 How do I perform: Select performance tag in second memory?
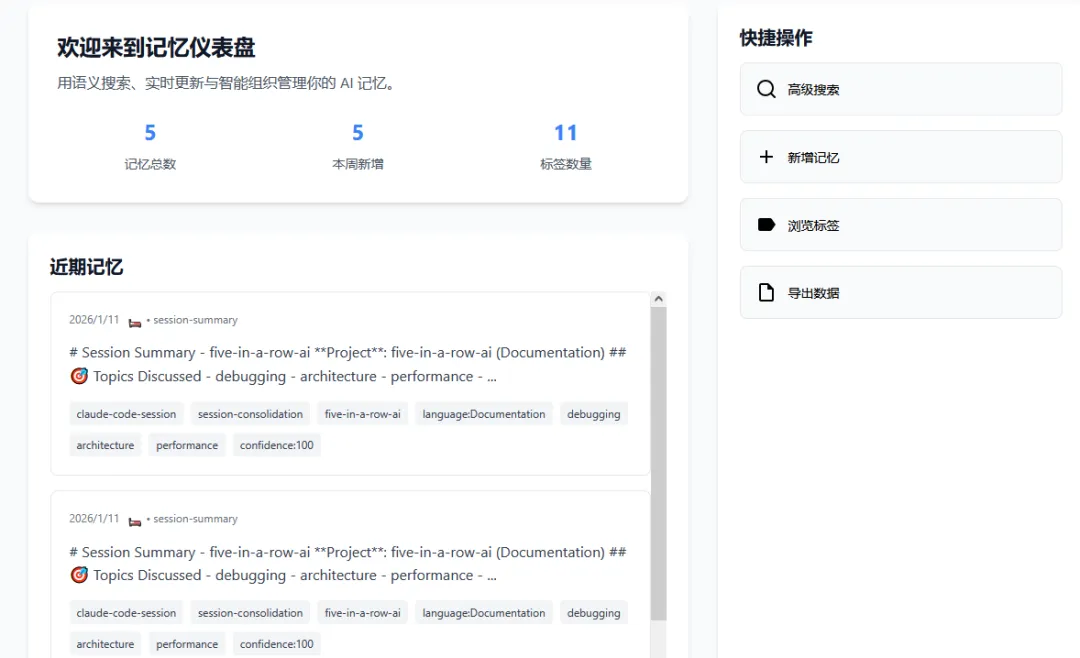pyautogui.click(x=187, y=644)
